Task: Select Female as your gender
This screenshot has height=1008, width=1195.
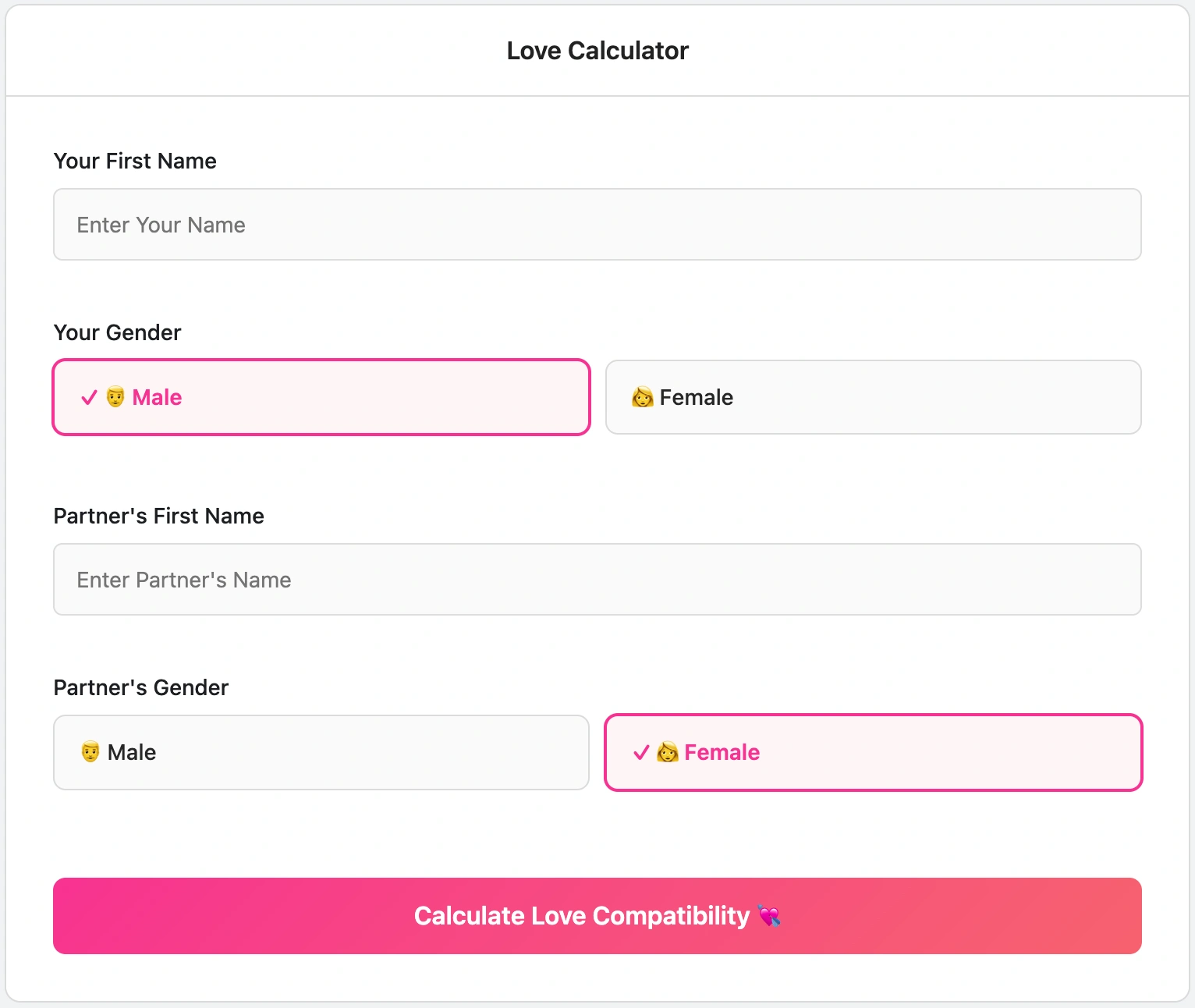Action: pos(873,397)
